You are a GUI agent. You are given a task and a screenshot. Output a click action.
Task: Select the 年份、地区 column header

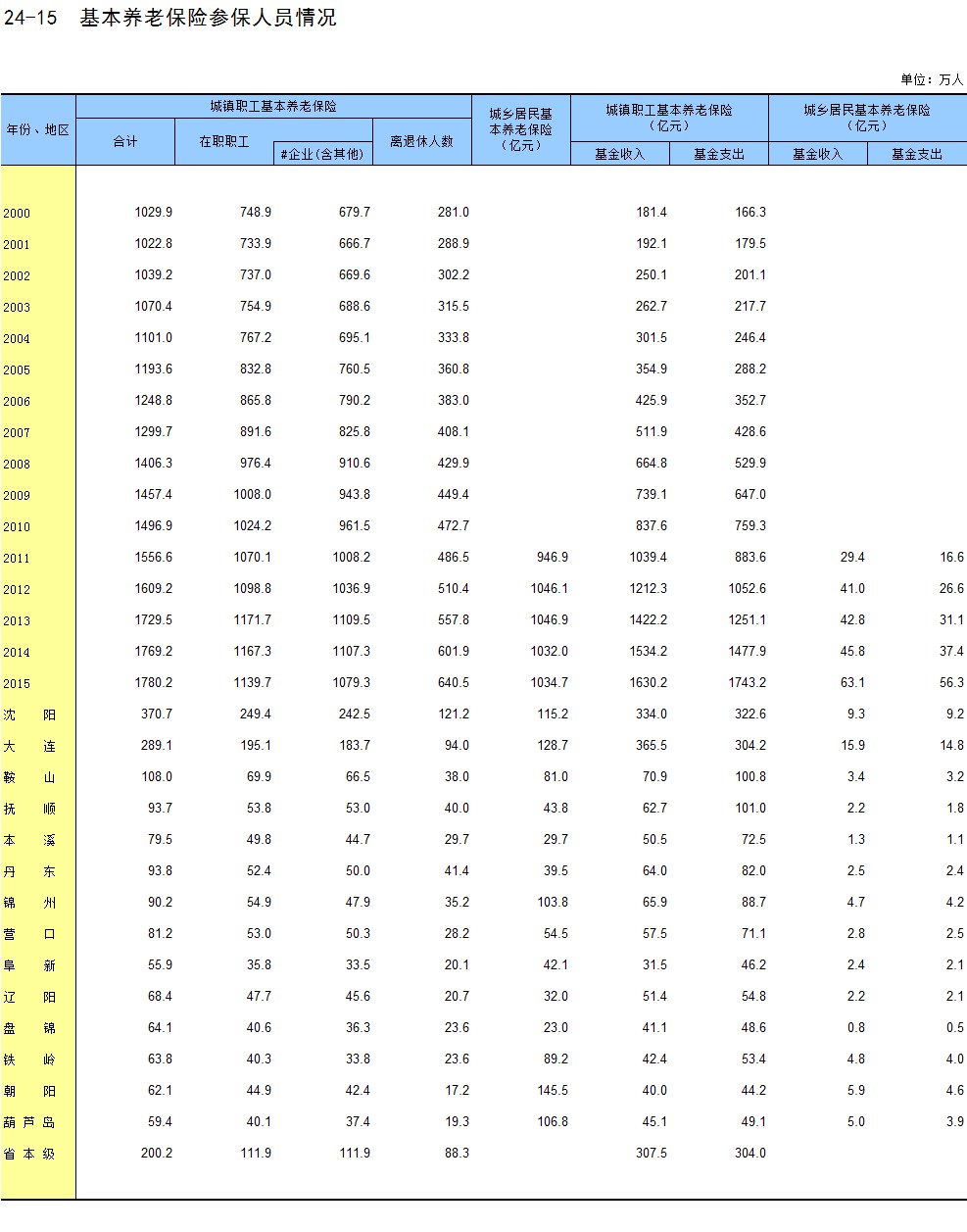point(38,129)
